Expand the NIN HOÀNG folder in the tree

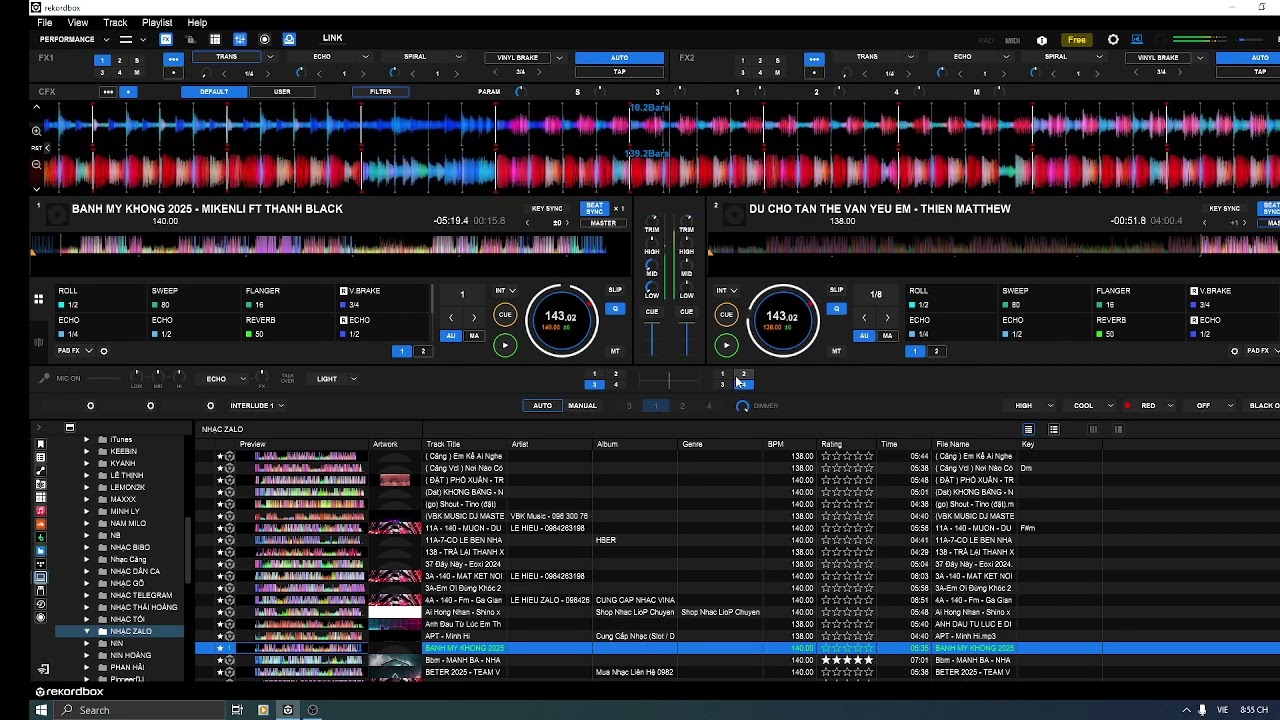(x=87, y=655)
